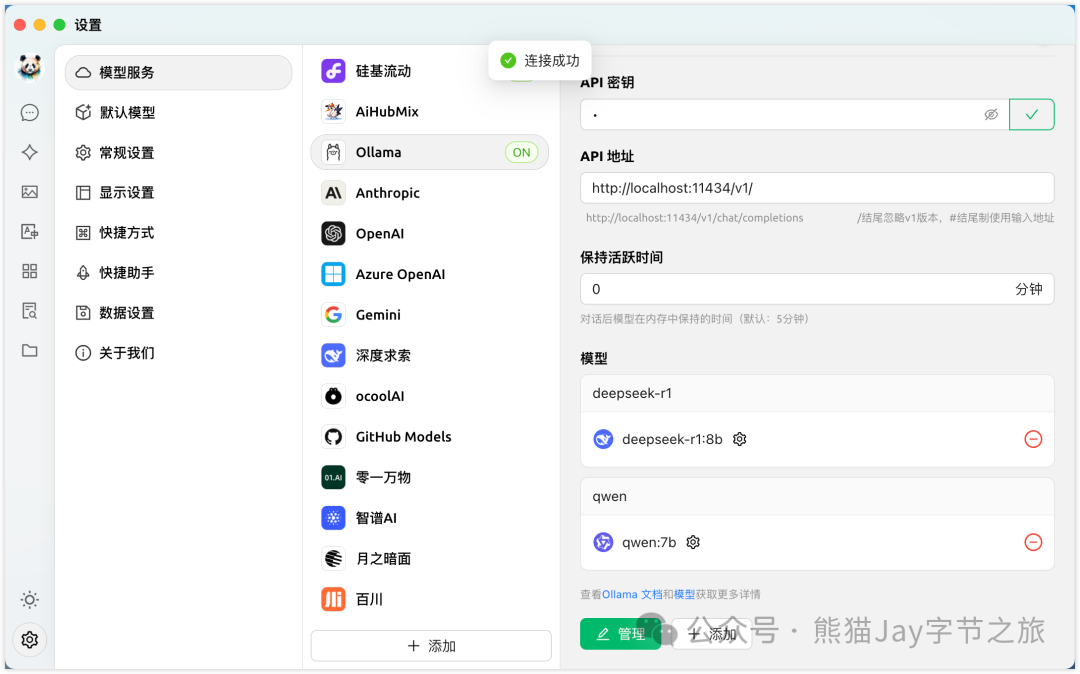1080x674 pixels.
Task: Select the Anthropic provider
Action: click(429, 193)
